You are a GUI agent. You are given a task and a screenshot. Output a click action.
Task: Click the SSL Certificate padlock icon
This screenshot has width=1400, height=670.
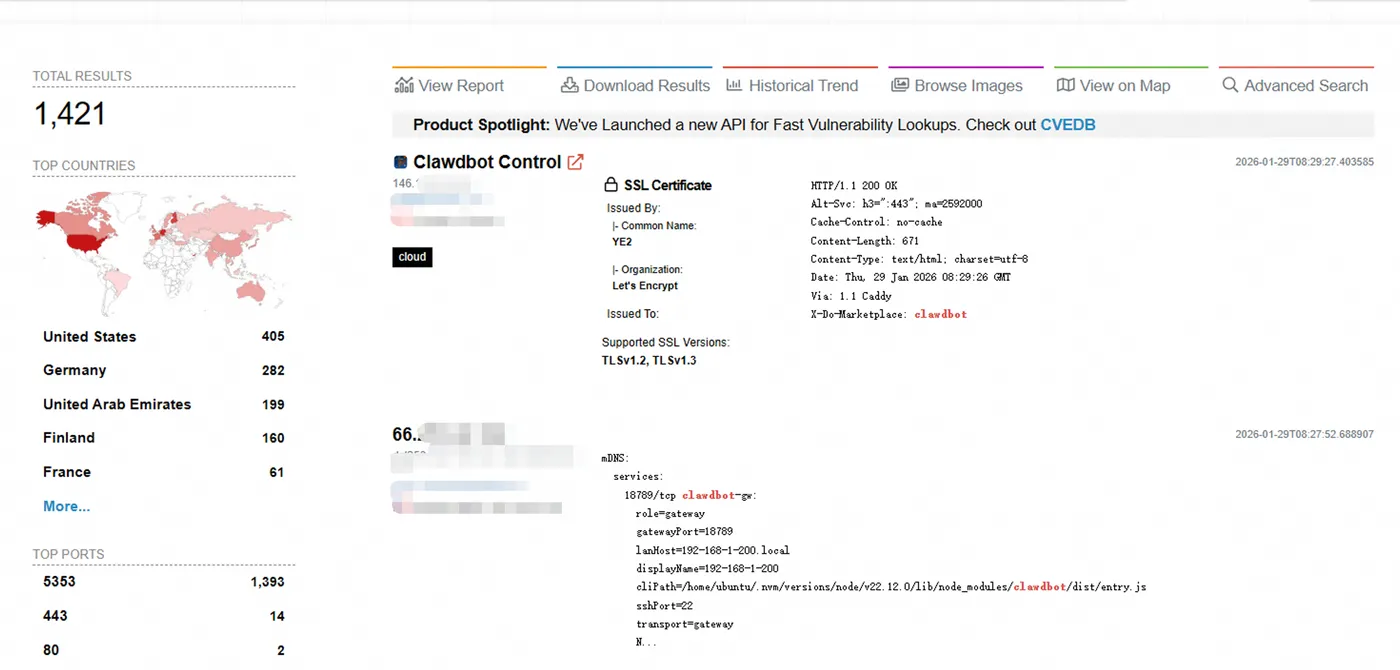(x=611, y=185)
